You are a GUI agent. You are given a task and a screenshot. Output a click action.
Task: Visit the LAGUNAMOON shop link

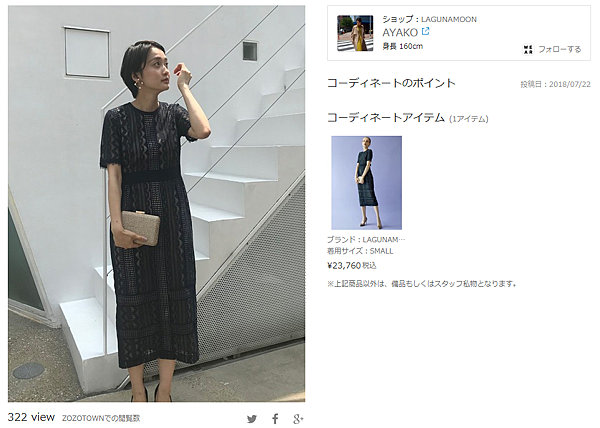click(449, 19)
